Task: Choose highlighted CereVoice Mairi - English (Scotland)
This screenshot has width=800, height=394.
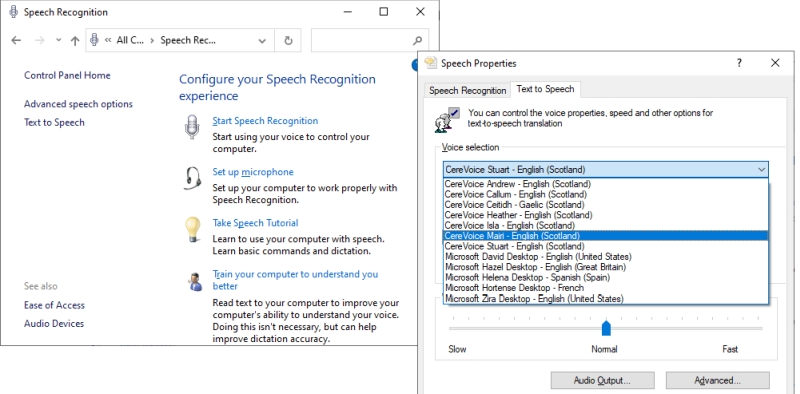Action: point(606,236)
